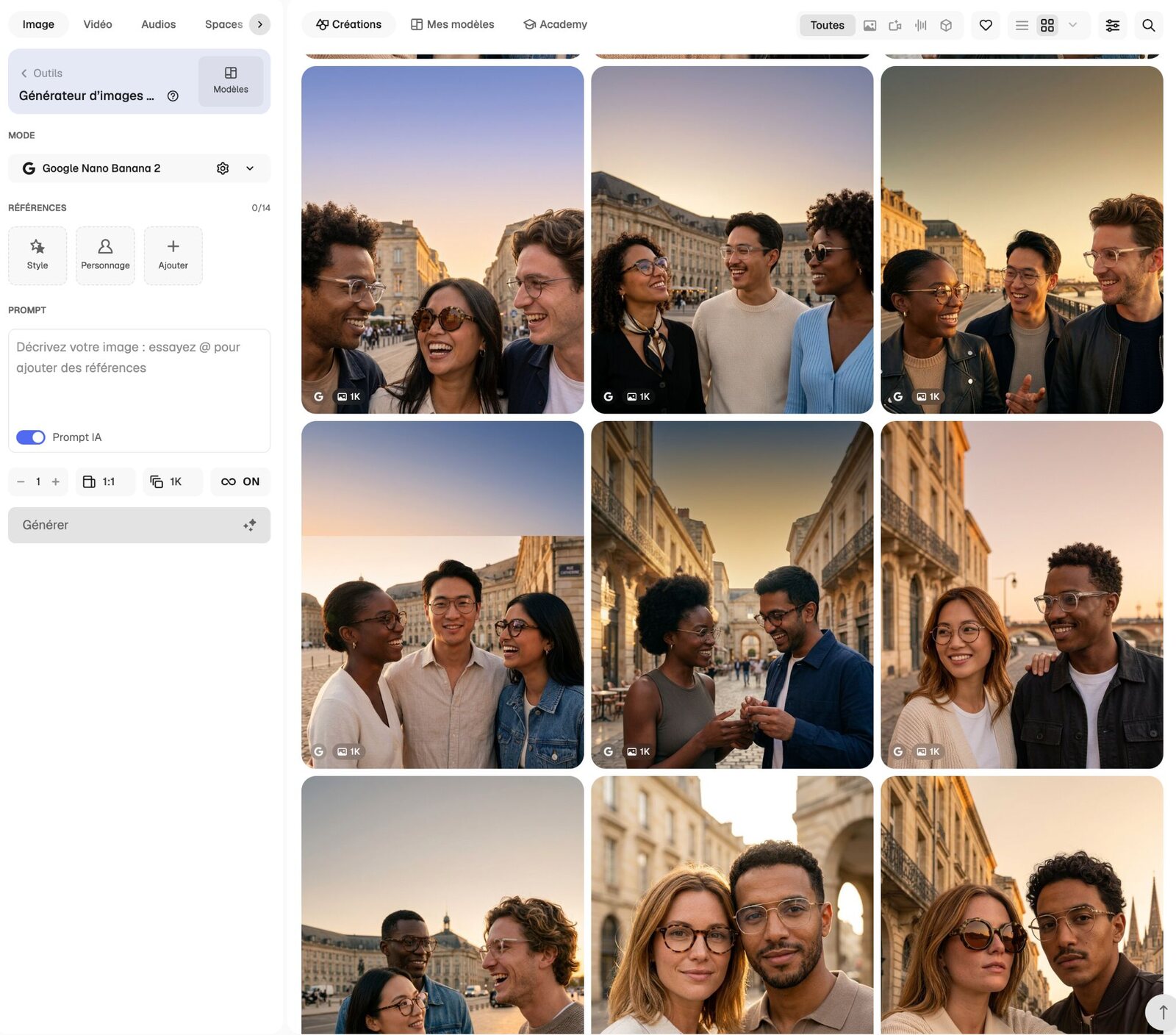Open model settings gear icon

tap(223, 168)
